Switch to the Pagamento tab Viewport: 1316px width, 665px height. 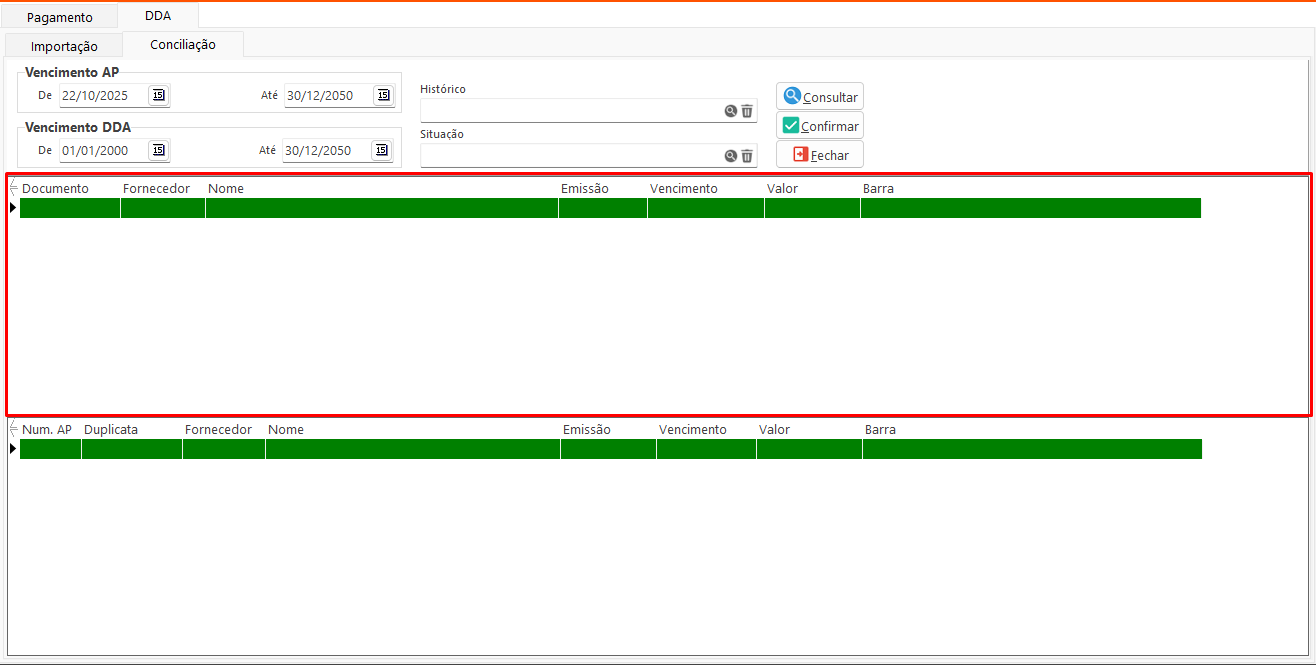pyautogui.click(x=59, y=17)
